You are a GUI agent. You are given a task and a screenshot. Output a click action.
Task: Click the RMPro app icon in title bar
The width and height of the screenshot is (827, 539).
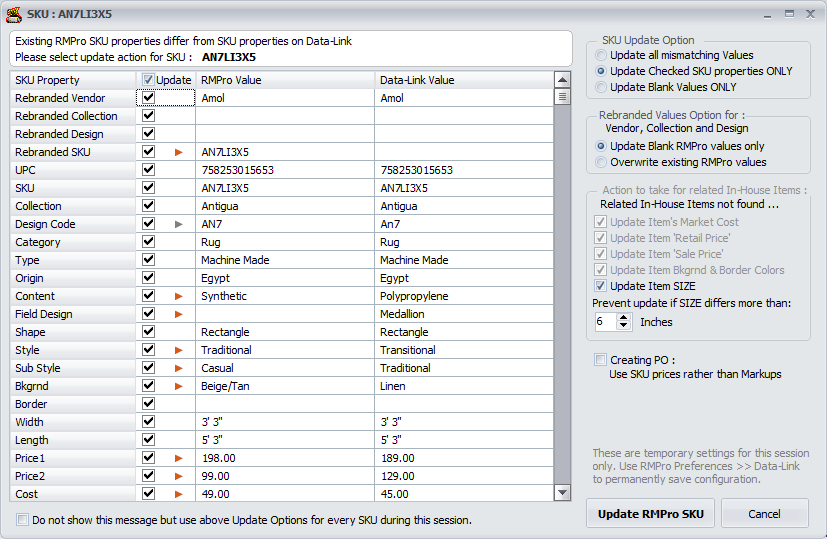(14, 14)
